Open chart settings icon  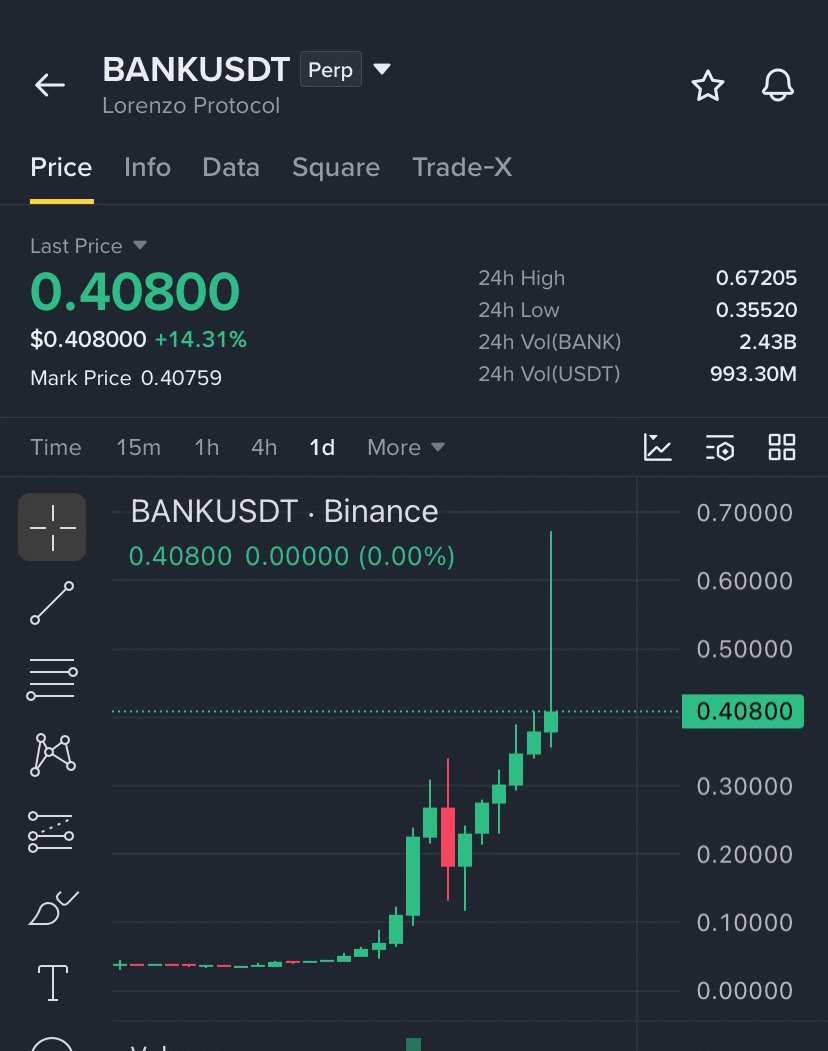click(719, 447)
